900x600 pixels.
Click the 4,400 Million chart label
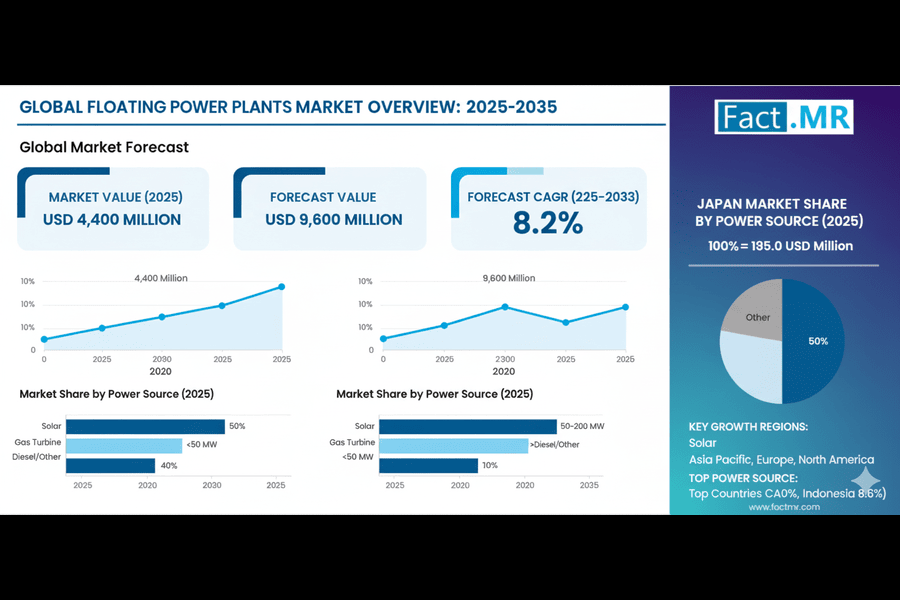coord(161,278)
